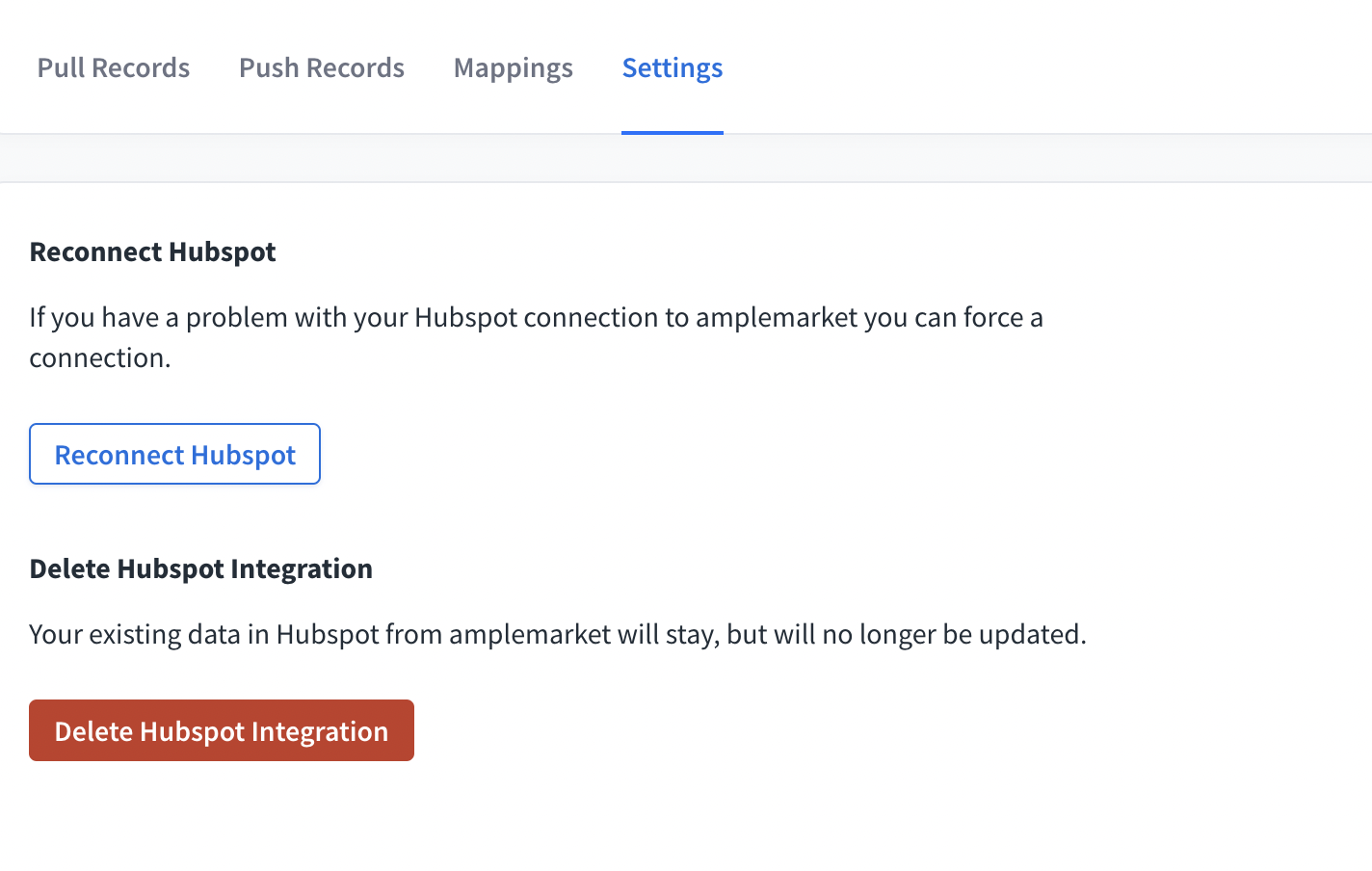Image resolution: width=1372 pixels, height=871 pixels.
Task: Click the bold Delete Hubspot Integration heading
Action: (200, 568)
